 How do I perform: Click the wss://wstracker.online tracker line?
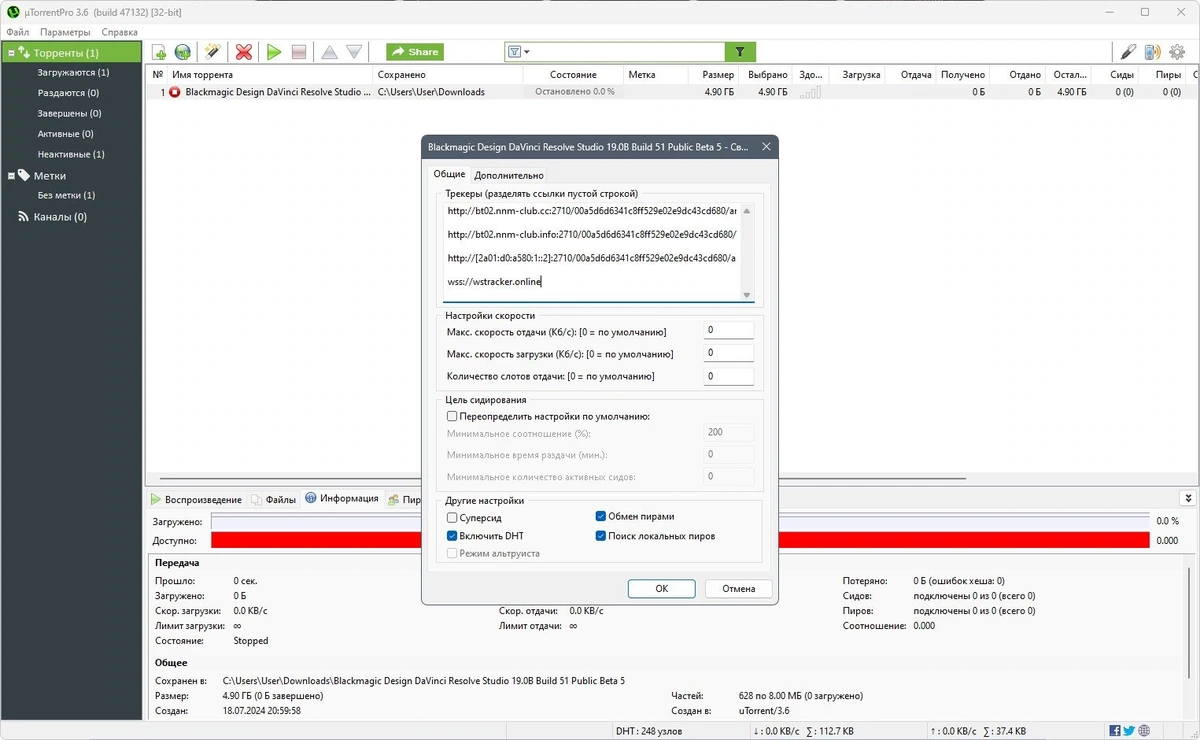coord(494,282)
